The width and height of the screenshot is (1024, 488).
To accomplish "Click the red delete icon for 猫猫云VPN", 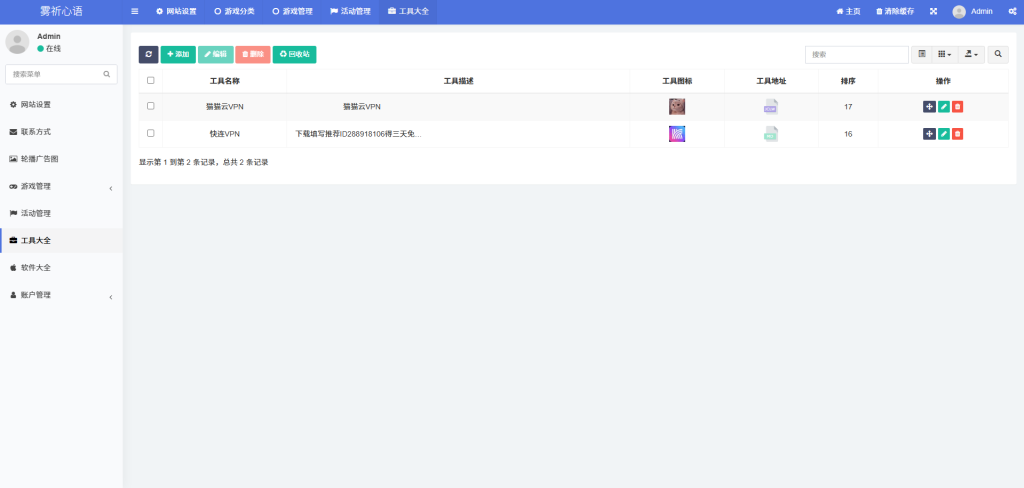I will [957, 106].
